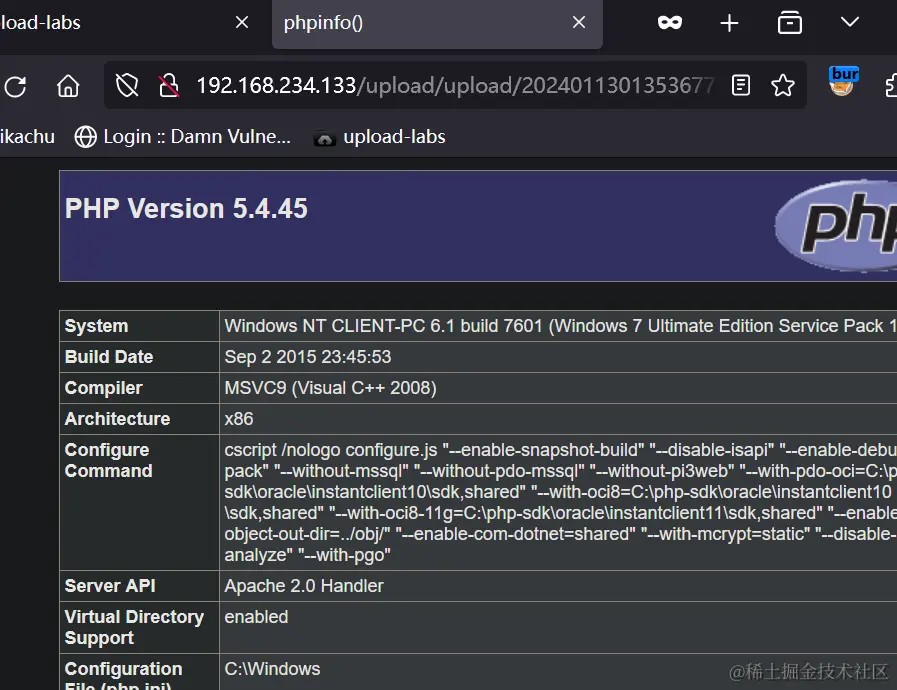Select the Compiler label
The height and width of the screenshot is (690, 897).
[x=104, y=388]
